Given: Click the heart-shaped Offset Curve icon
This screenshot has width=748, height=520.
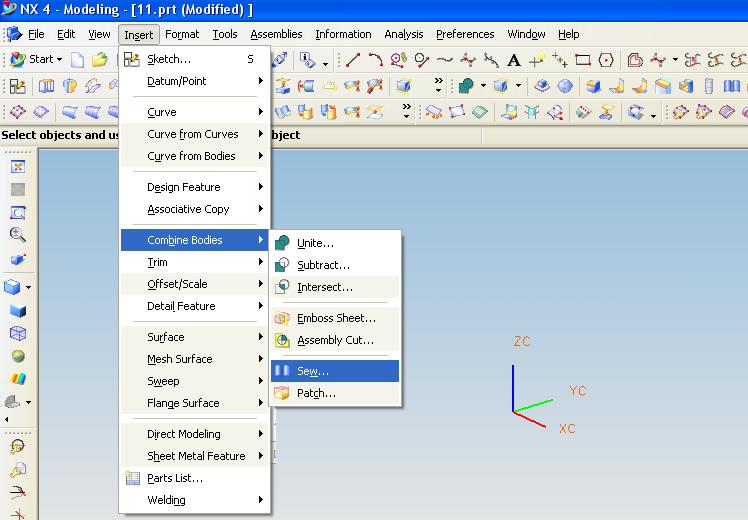Looking at the screenshot, I should [x=634, y=60].
